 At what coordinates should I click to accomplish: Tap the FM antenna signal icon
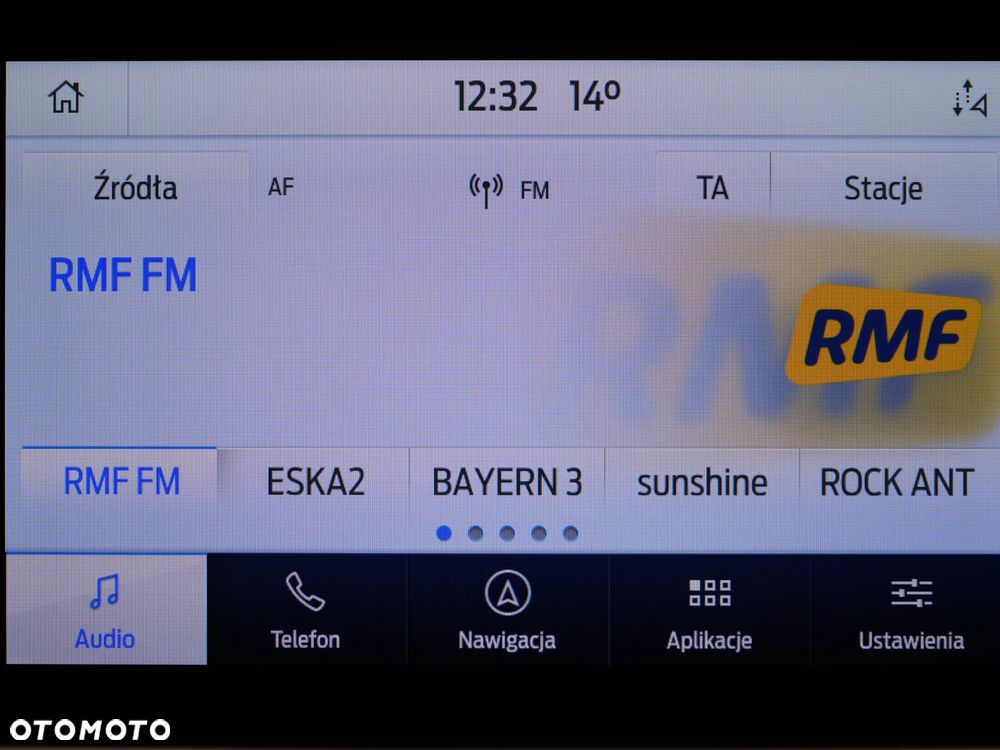486,189
